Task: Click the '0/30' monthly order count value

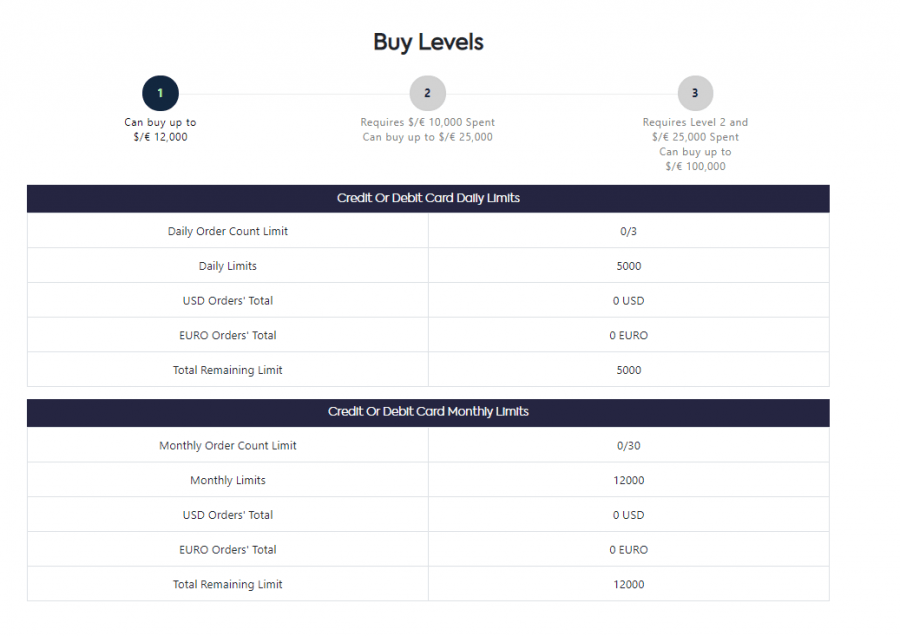Action: point(629,445)
